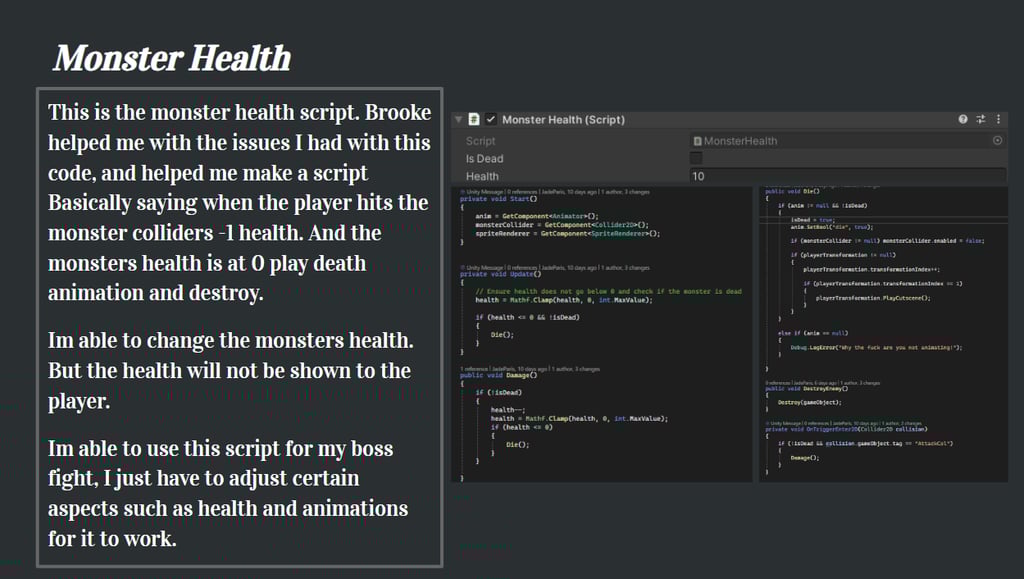This screenshot has height=579, width=1024.
Task: Open the three-dot component context menu
Action: pyautogui.click(x=999, y=119)
